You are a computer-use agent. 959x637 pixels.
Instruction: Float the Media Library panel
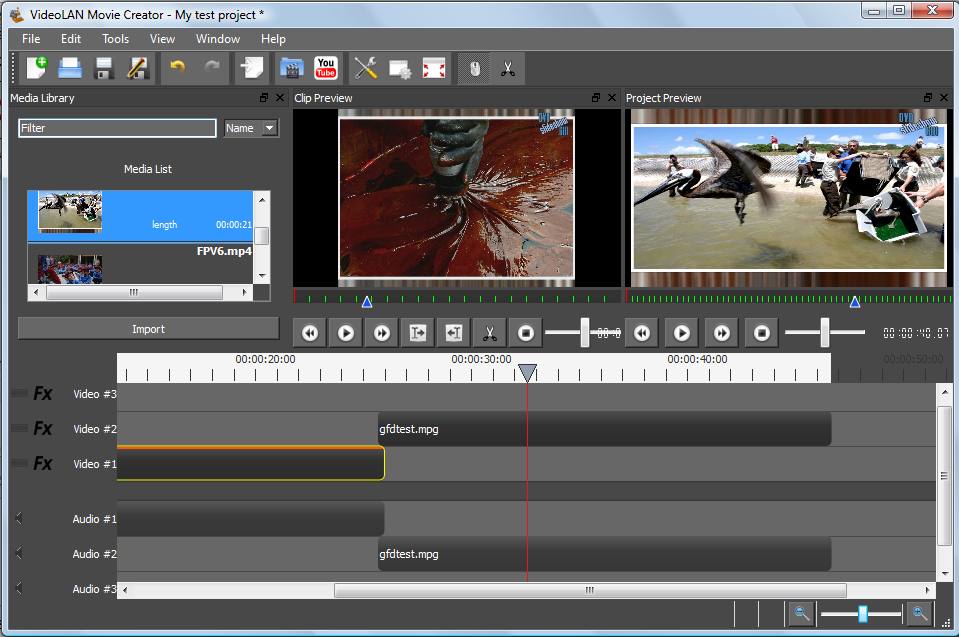[264, 98]
